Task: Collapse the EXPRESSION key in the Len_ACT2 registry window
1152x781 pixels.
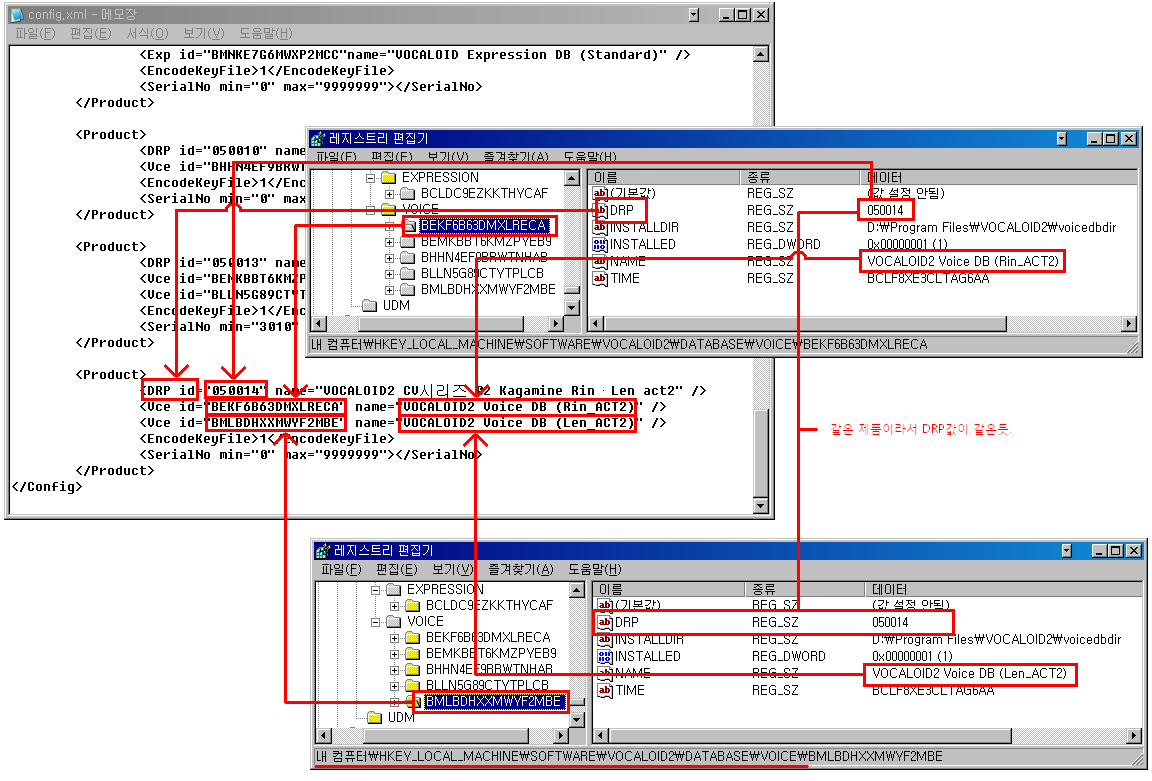Action: pyautogui.click(x=376, y=589)
